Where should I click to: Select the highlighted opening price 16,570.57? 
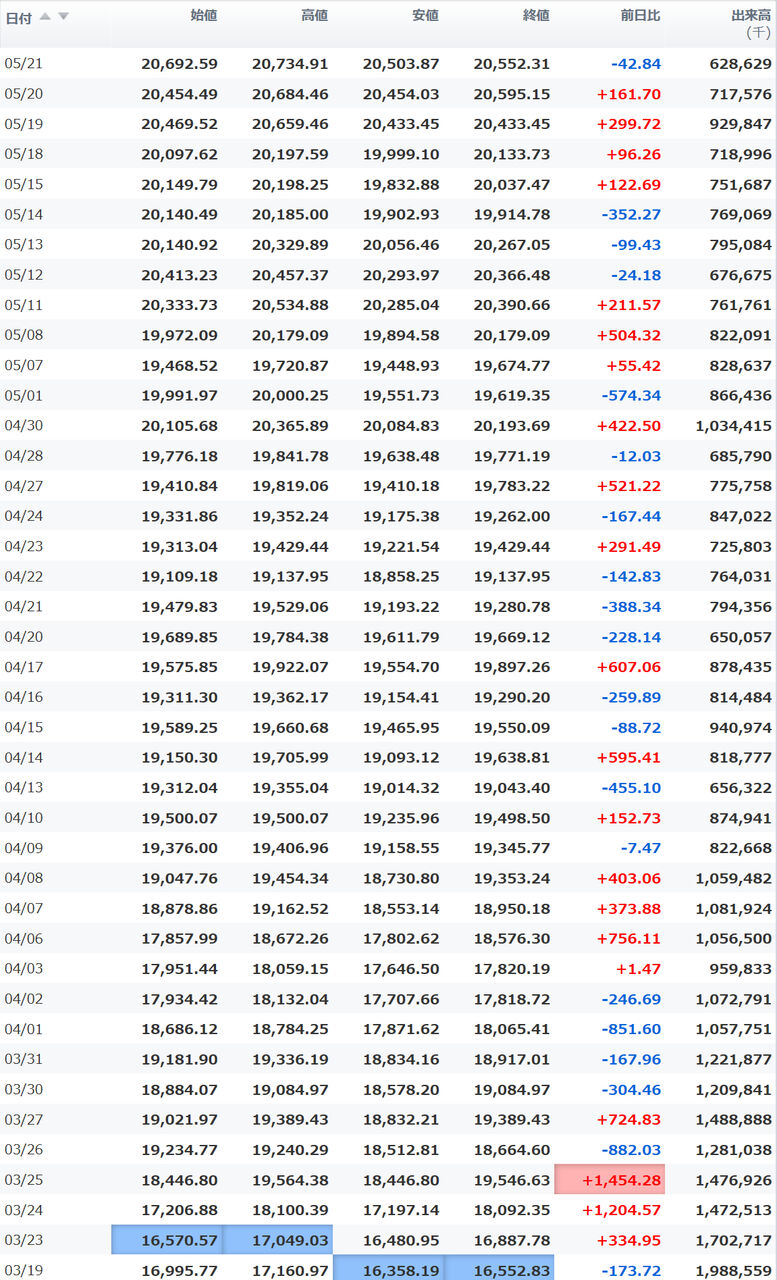[x=166, y=1240]
